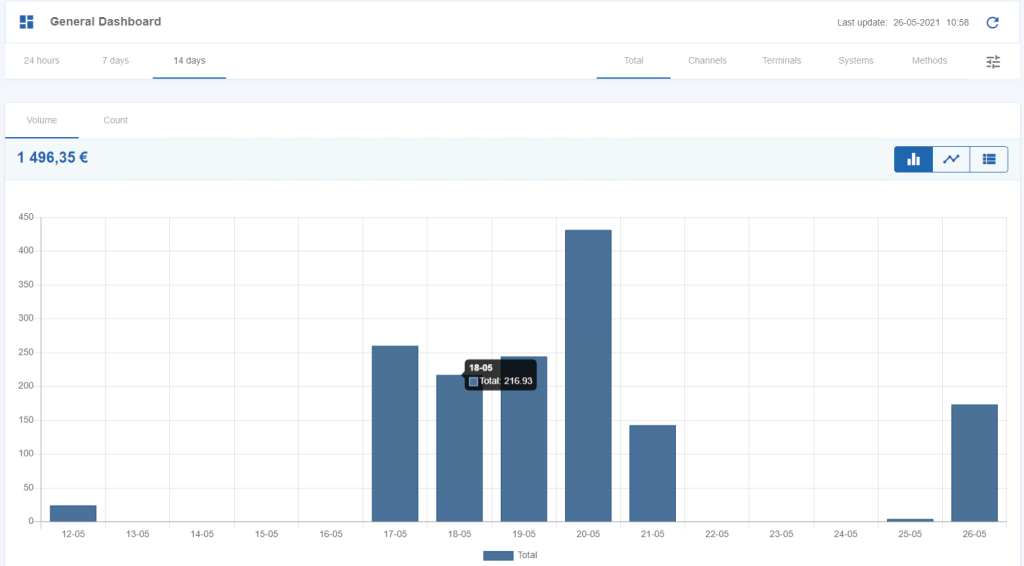Toggle the Total legend series
This screenshot has width=1024, height=566.
click(511, 555)
